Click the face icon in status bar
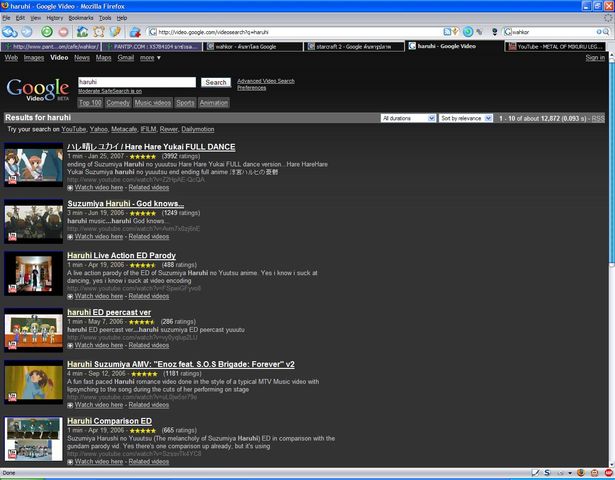615x480 pixels. click(595, 473)
